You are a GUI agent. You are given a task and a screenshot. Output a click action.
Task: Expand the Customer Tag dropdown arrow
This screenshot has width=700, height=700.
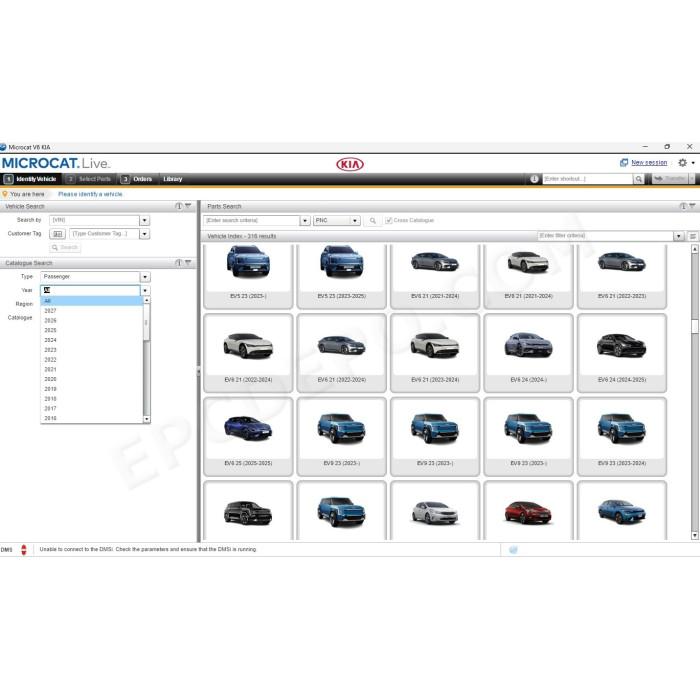145,234
